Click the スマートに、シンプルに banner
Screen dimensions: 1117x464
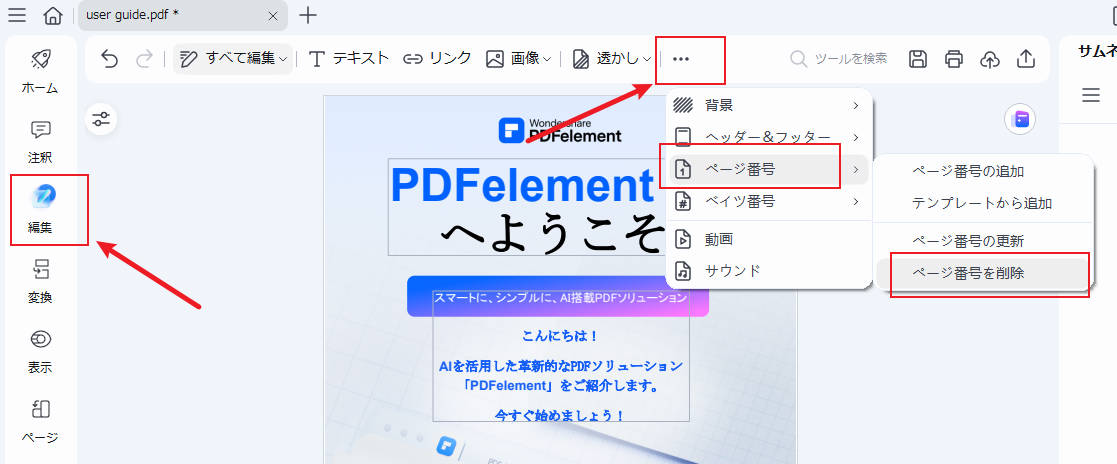[558, 297]
